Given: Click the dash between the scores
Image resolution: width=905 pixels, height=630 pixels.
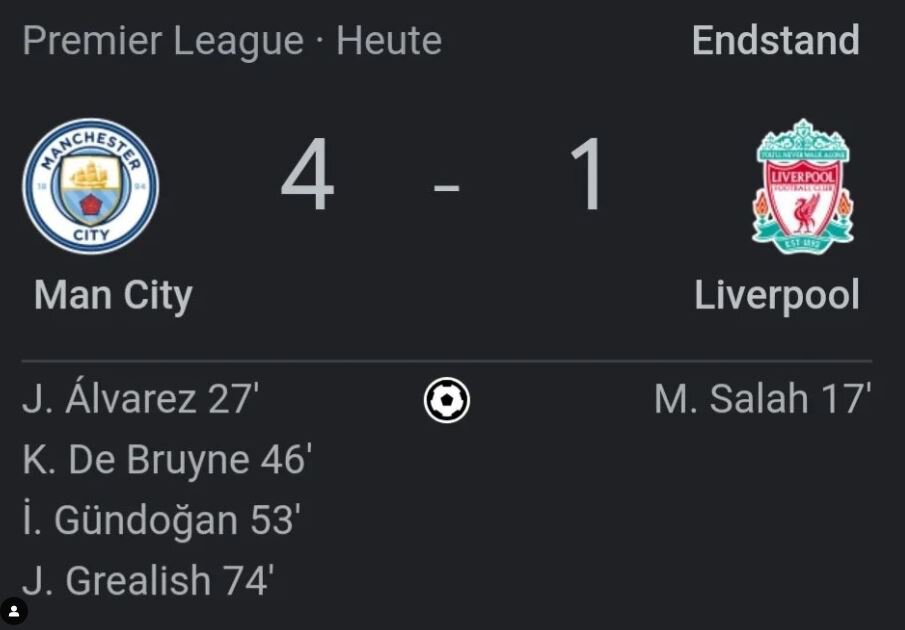Looking at the screenshot, I should 447,188.
